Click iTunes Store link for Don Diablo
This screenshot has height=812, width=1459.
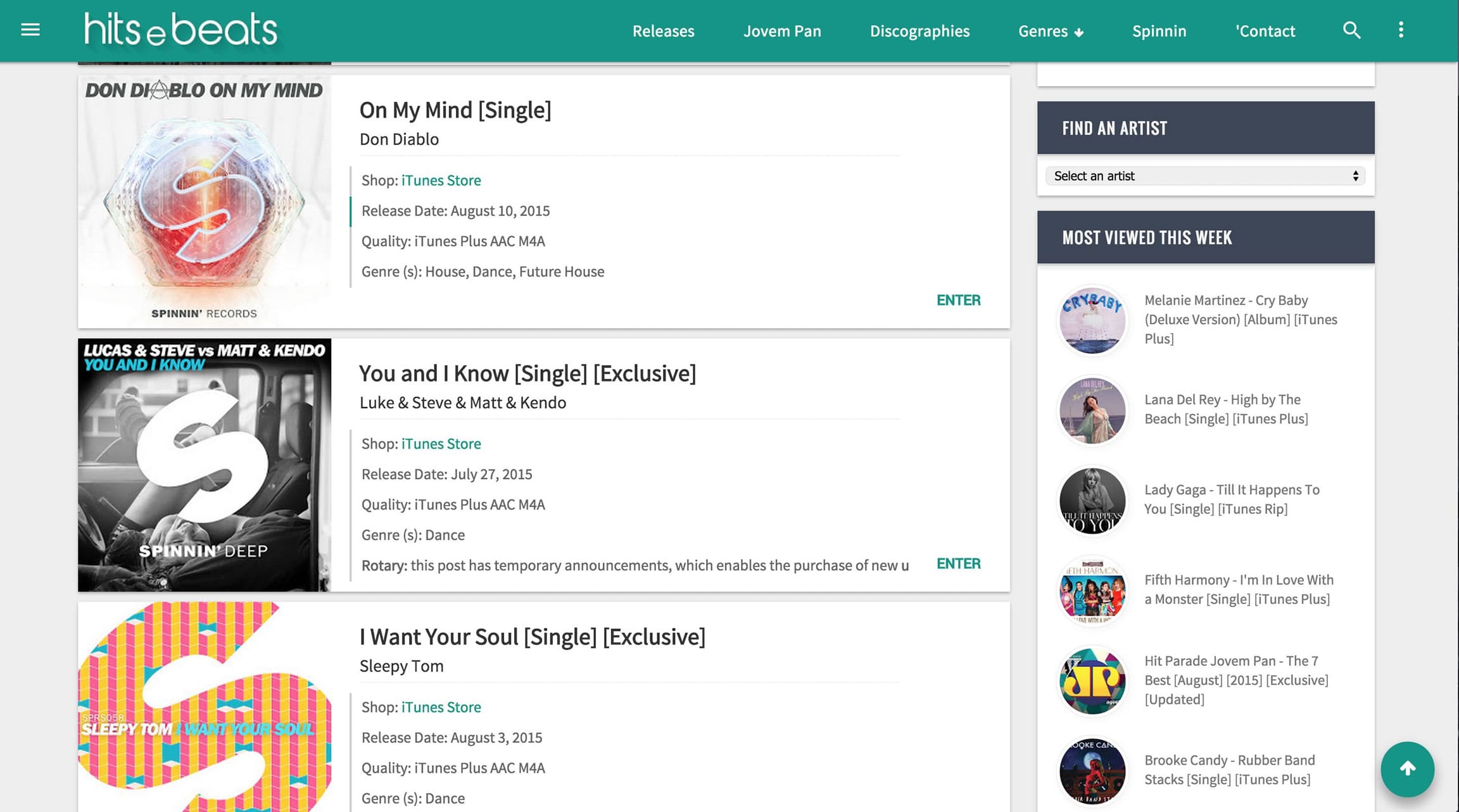coord(441,180)
